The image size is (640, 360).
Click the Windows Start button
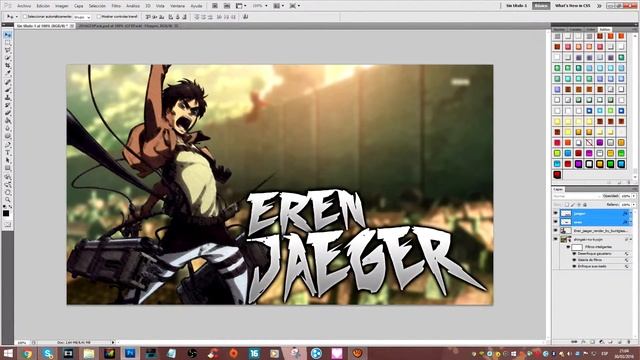pyautogui.click(x=8, y=353)
